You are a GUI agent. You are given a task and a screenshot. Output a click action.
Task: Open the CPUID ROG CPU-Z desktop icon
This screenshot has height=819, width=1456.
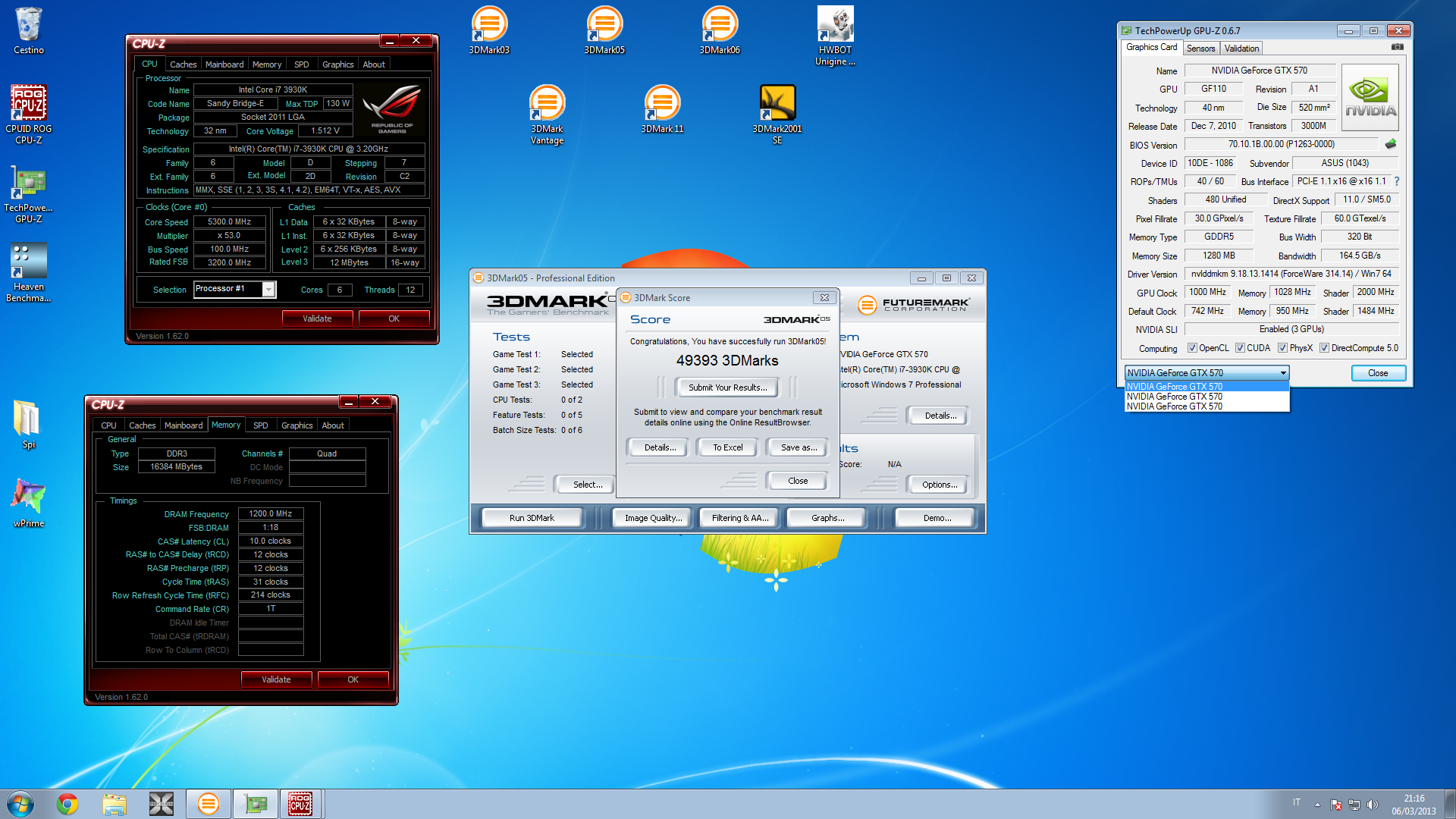click(29, 114)
